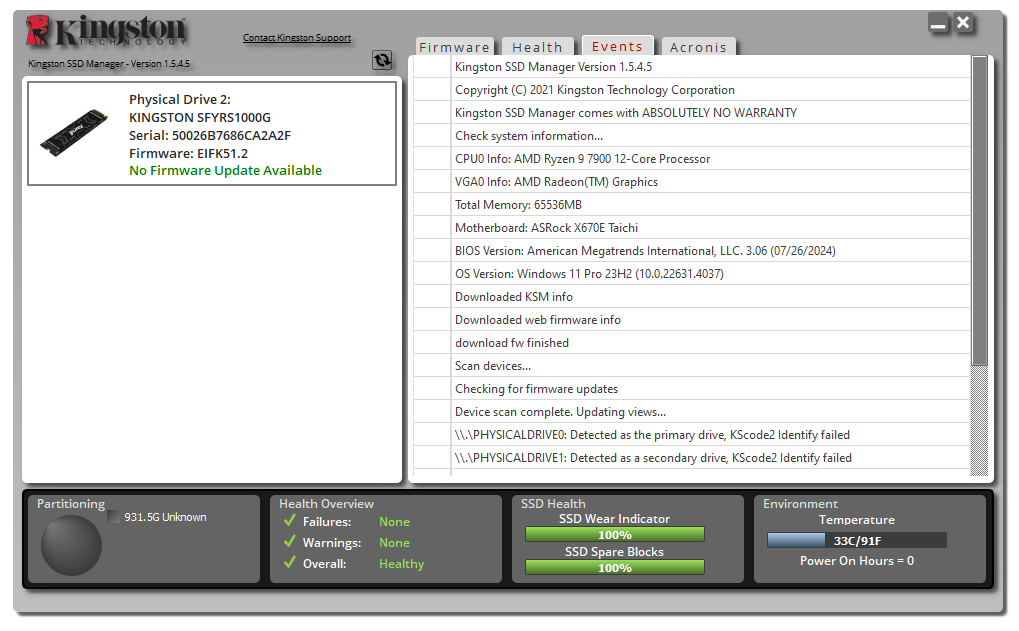Select event row 'Scan devices...'
Viewport: 1019px width, 631px height.
point(691,366)
